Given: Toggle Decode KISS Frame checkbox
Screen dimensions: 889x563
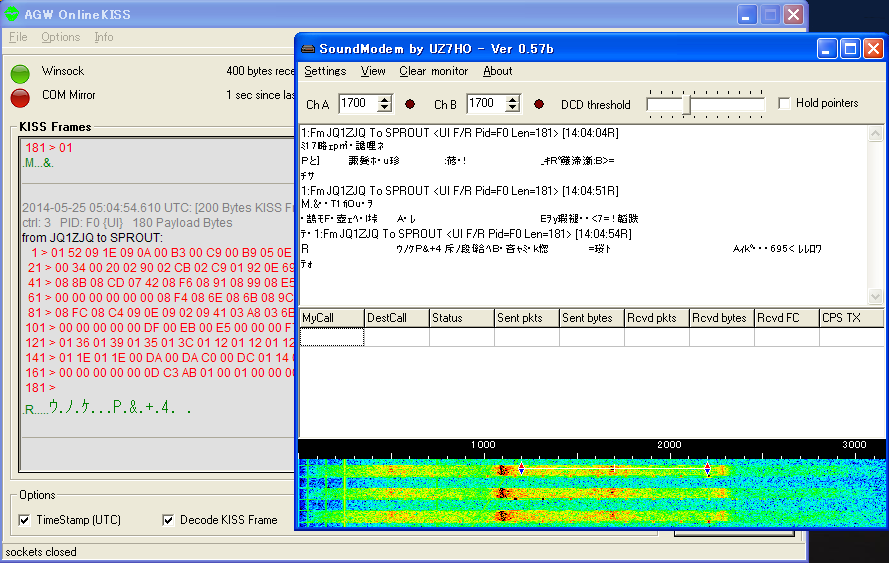Looking at the screenshot, I should (x=168, y=520).
